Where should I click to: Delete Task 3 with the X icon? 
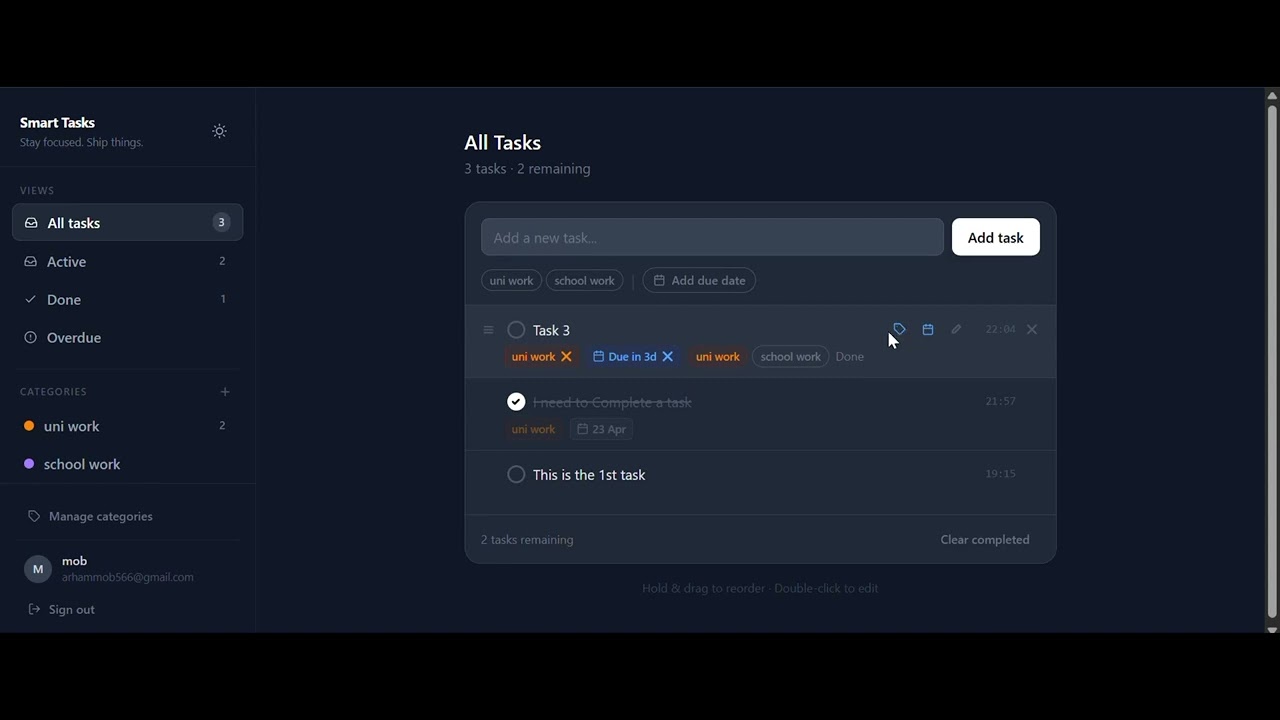[x=1032, y=329]
